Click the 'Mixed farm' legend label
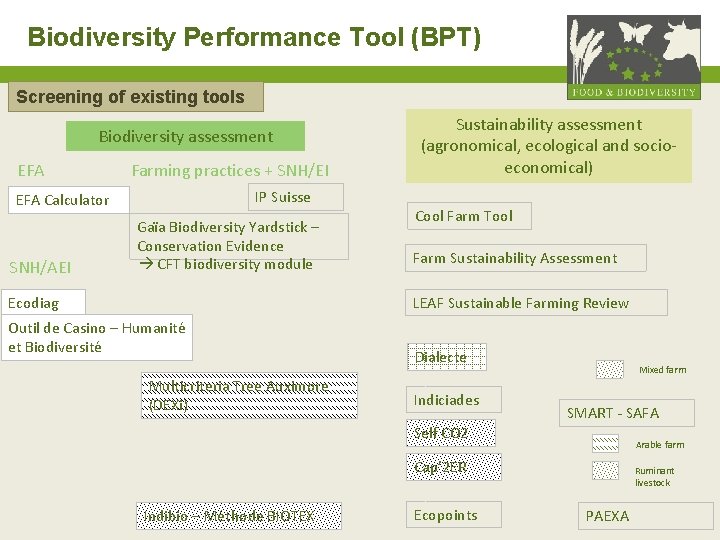The height and width of the screenshot is (540, 720). click(x=663, y=370)
